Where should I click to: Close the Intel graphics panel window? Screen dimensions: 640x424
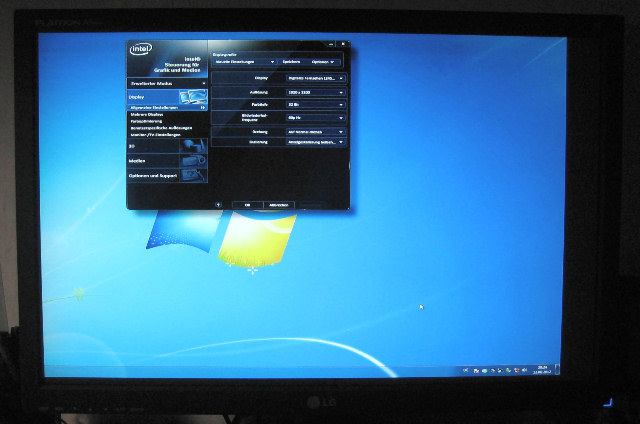[x=343, y=44]
